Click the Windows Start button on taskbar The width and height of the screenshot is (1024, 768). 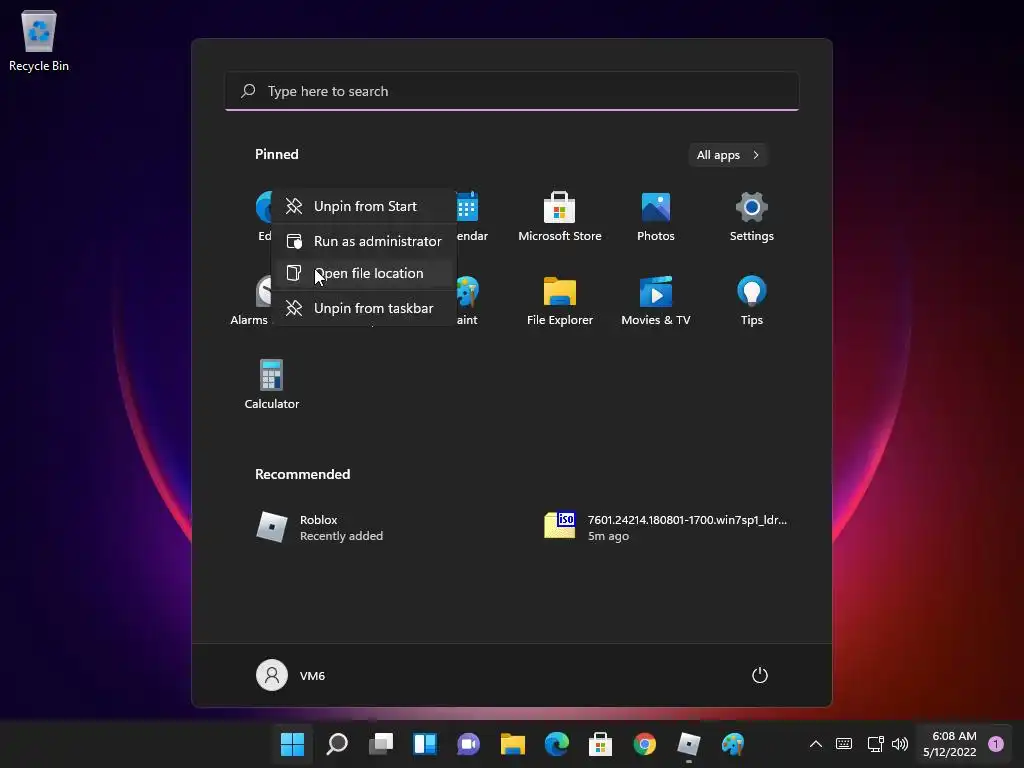point(293,744)
